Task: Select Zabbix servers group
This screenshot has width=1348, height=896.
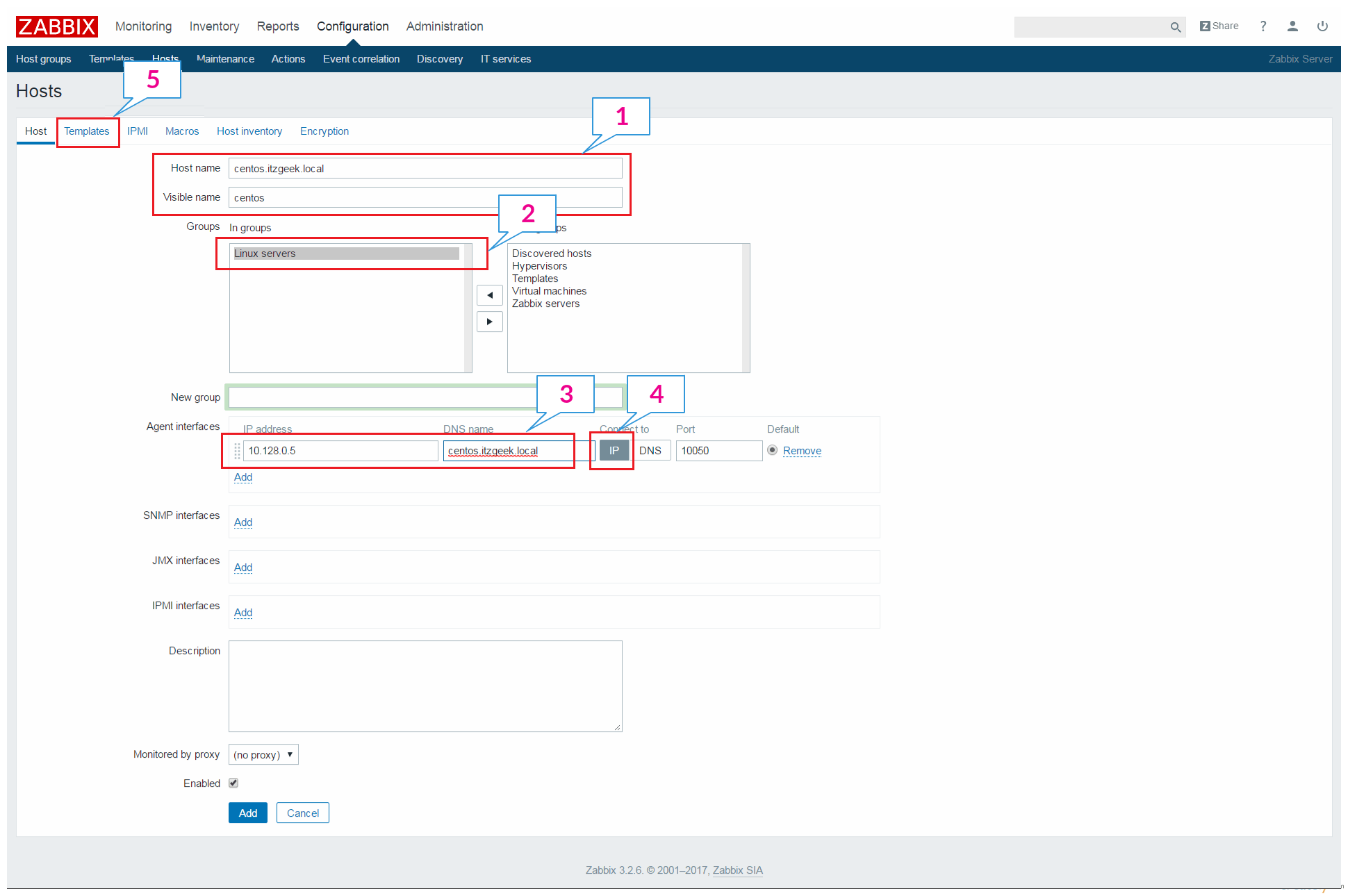Action: tap(546, 304)
